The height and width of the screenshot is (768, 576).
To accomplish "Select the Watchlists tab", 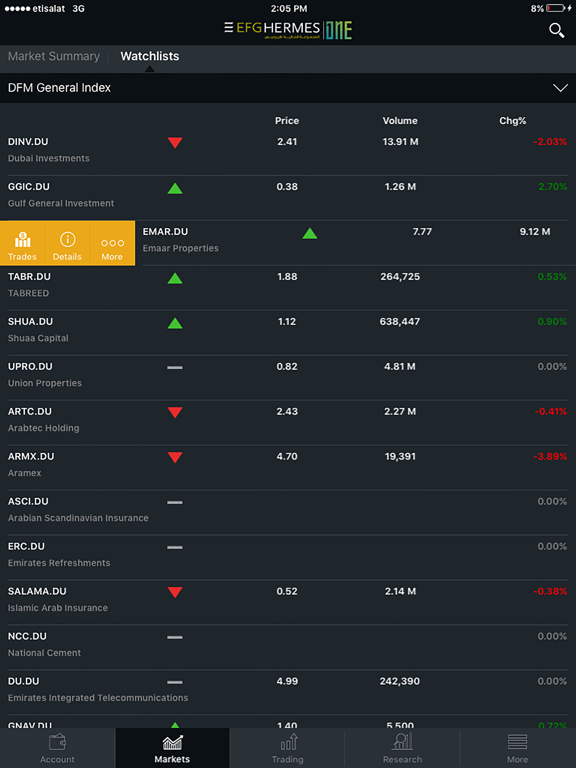I will tap(150, 56).
